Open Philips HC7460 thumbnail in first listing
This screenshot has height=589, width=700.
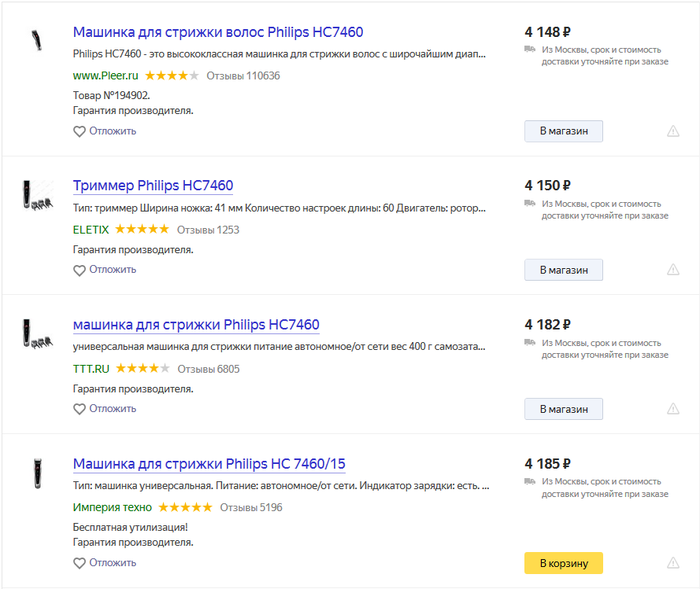(37, 42)
